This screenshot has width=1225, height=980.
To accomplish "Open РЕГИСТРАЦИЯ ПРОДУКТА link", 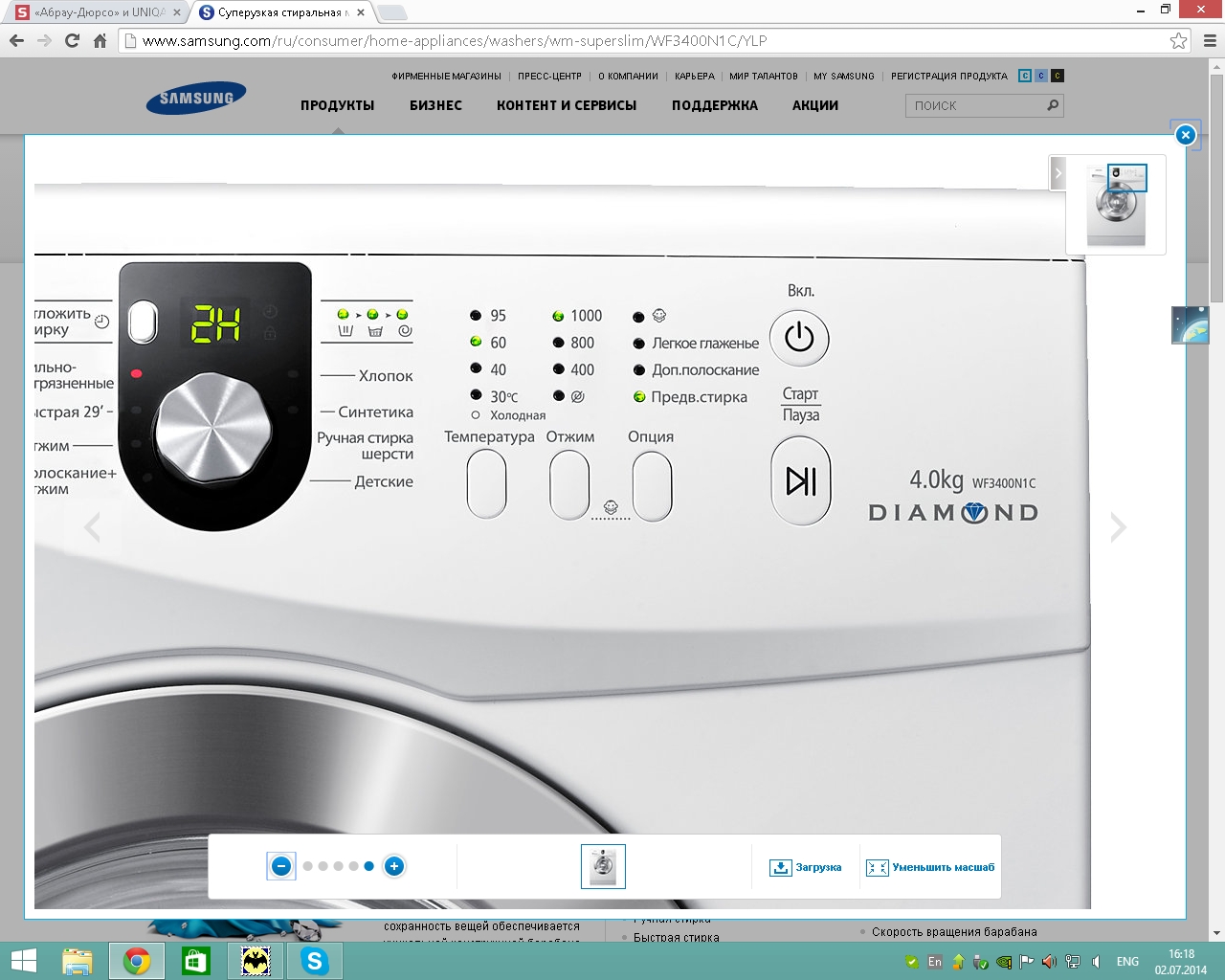I will (x=949, y=77).
